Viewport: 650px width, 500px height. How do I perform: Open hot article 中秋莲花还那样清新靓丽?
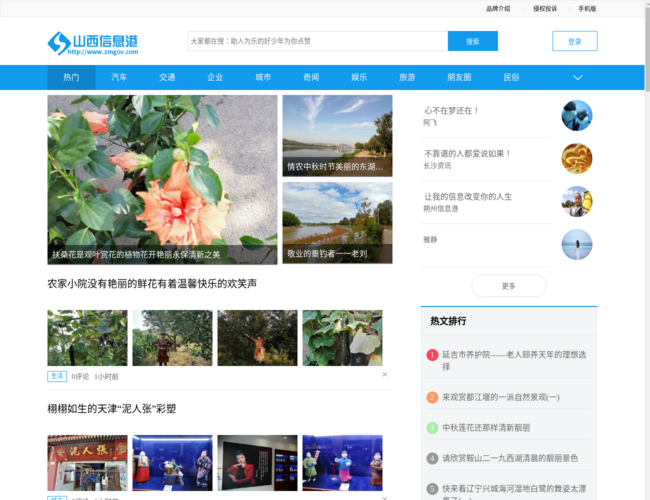(486, 427)
